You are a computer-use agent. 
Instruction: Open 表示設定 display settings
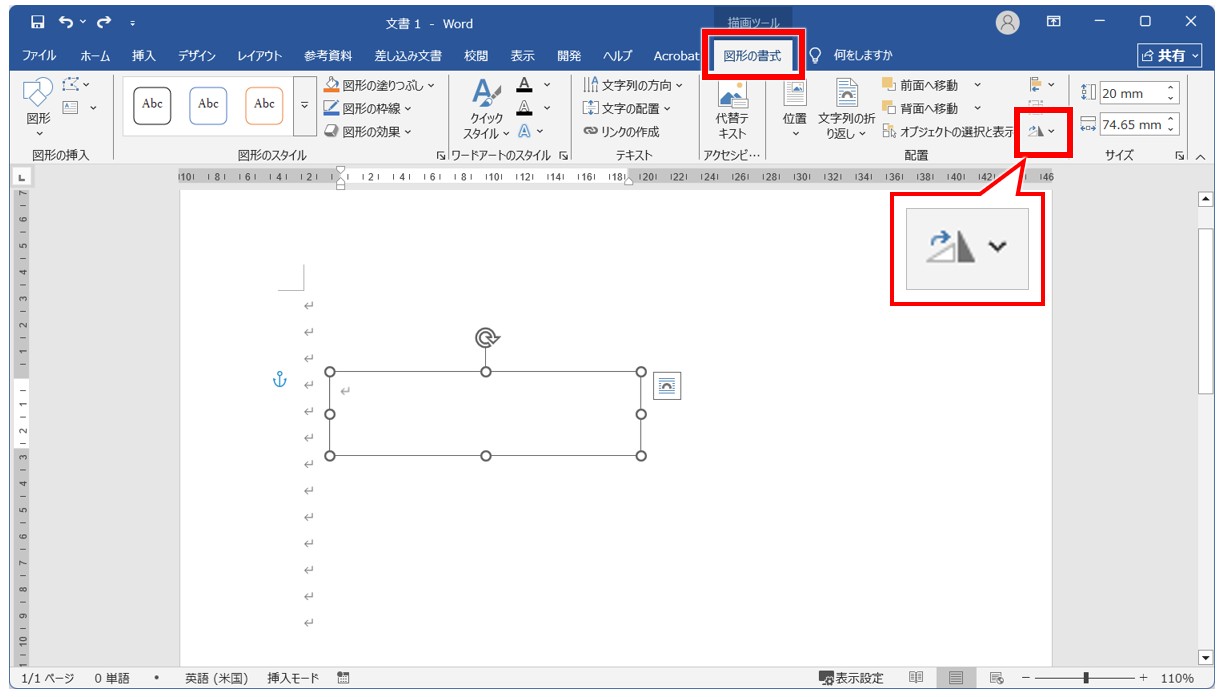(x=851, y=678)
